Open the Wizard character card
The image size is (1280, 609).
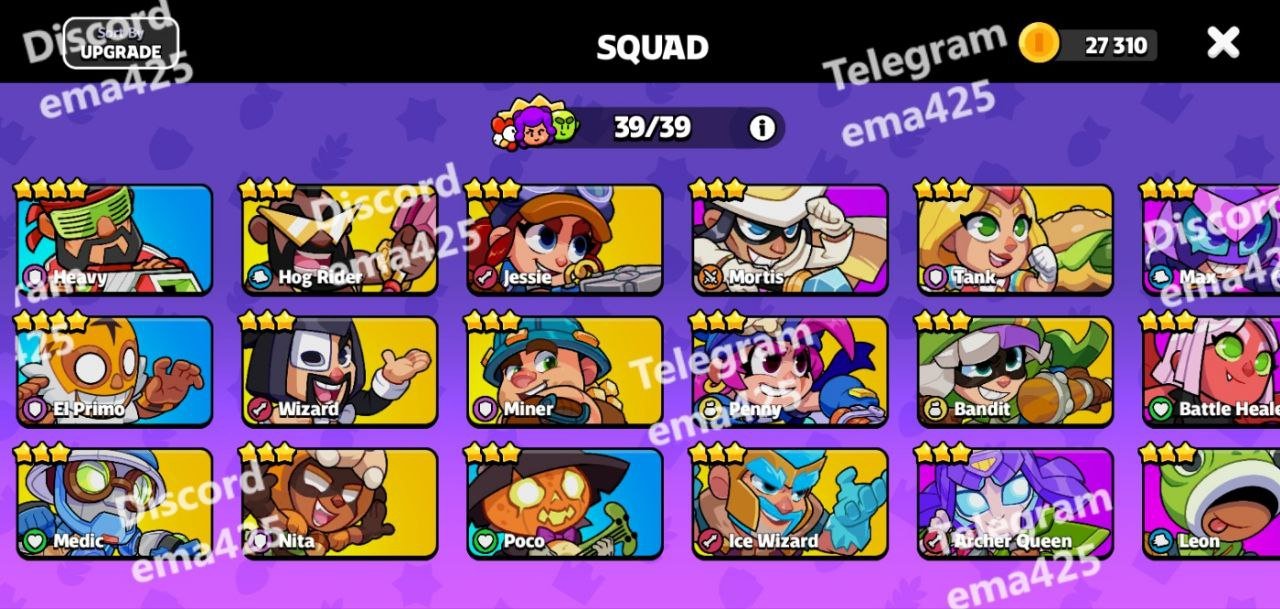(340, 371)
